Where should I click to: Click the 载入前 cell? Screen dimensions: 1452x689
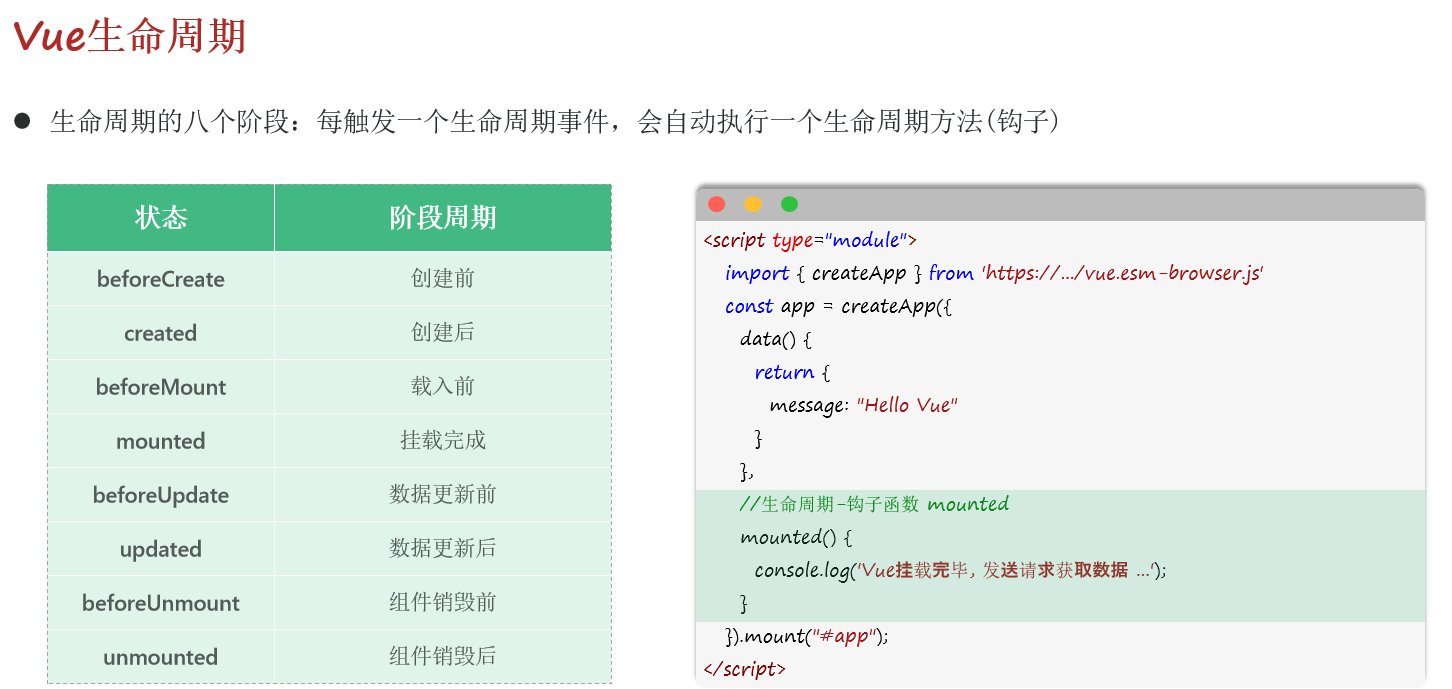(x=443, y=387)
